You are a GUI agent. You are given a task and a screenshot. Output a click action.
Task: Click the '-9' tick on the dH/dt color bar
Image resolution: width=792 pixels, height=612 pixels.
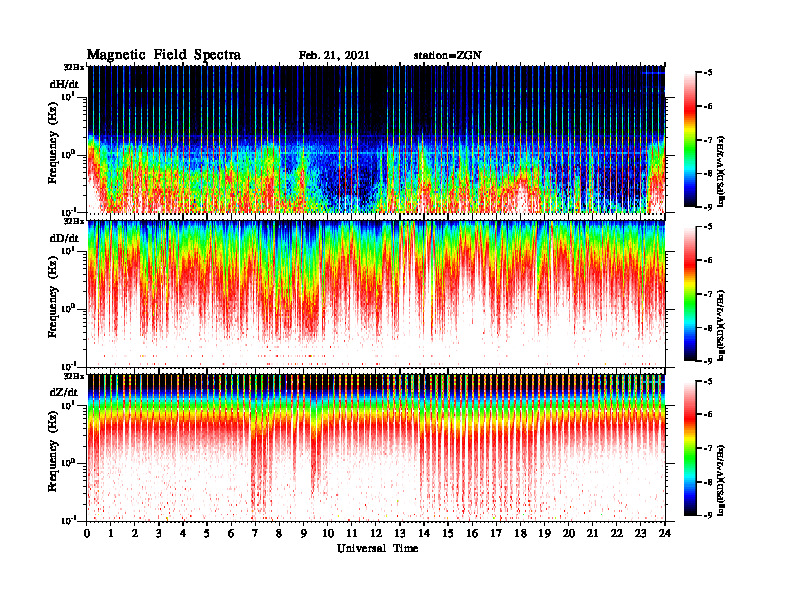click(x=708, y=207)
